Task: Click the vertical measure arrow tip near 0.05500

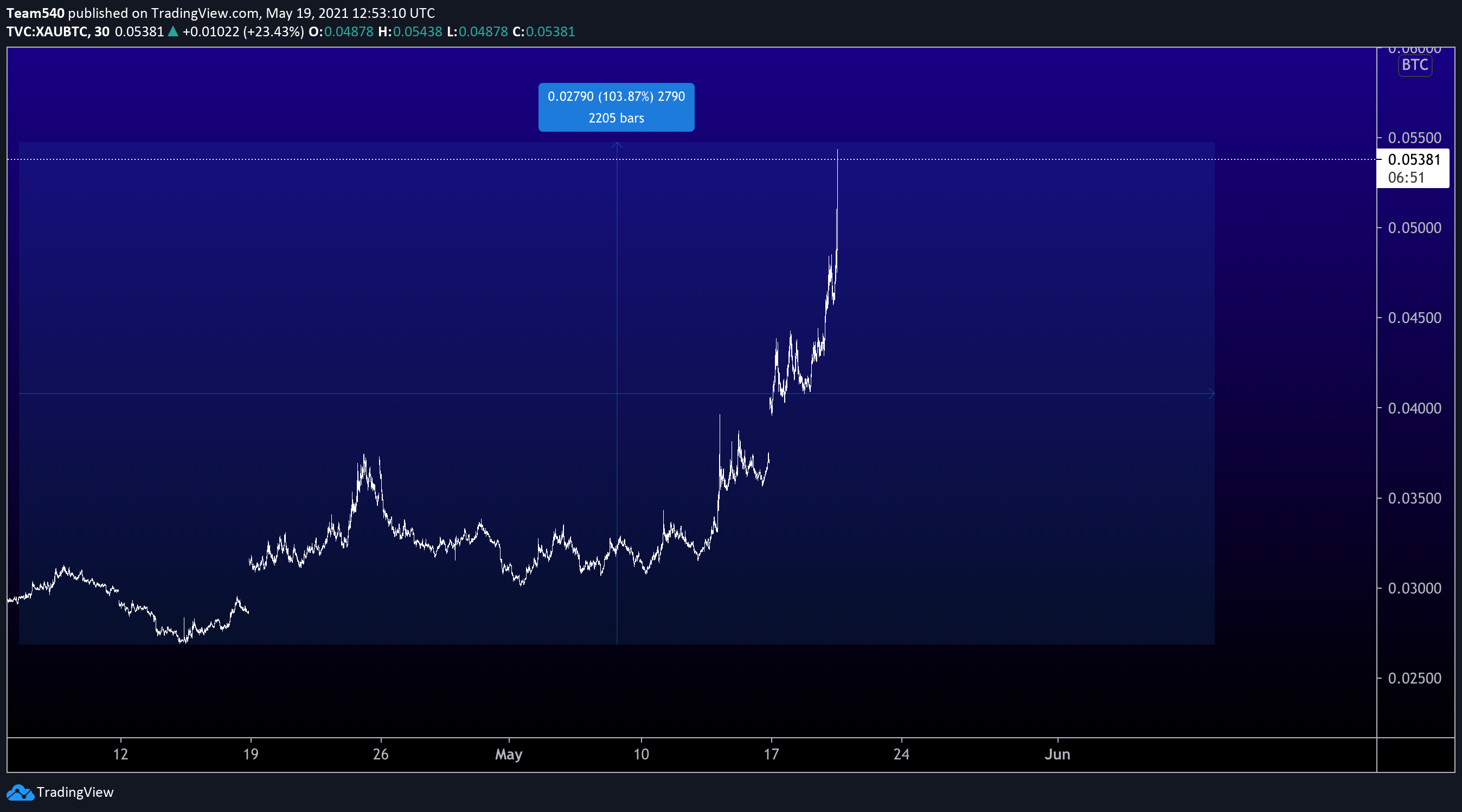Action: click(617, 145)
